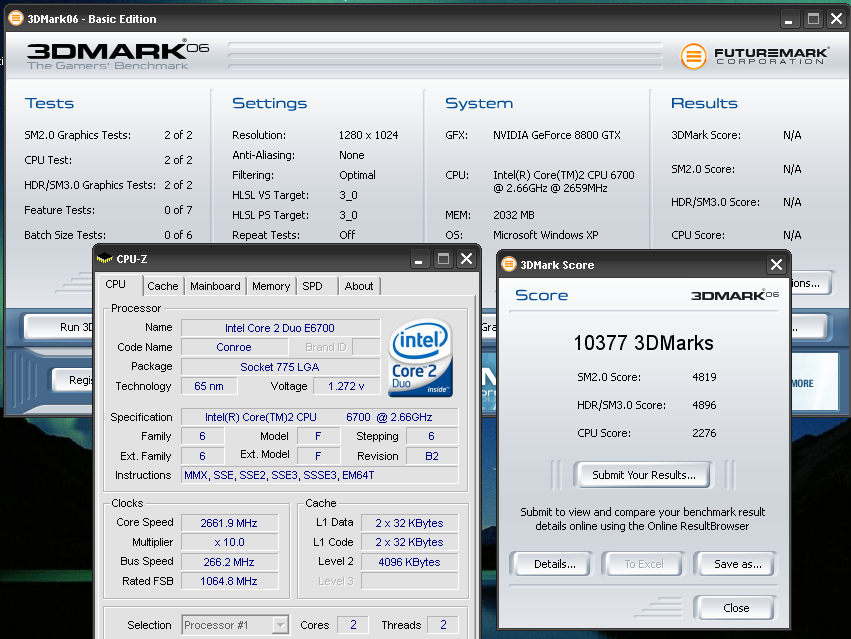Click the Technology value 65 nm

coord(209,386)
